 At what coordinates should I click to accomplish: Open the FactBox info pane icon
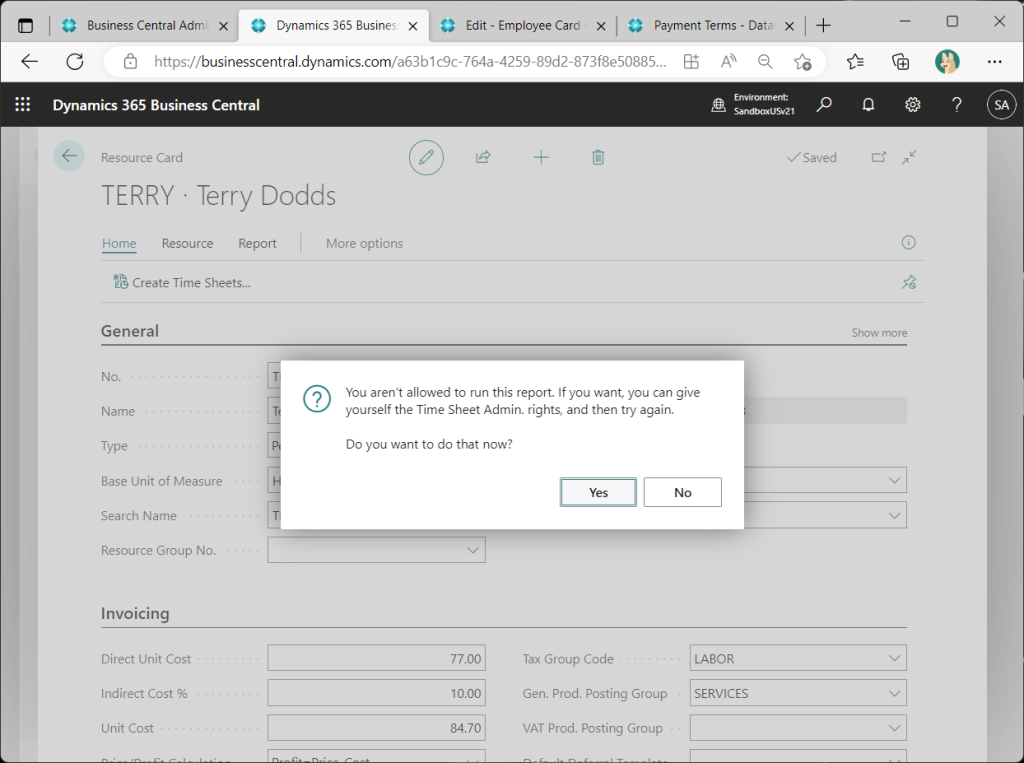[x=908, y=242]
